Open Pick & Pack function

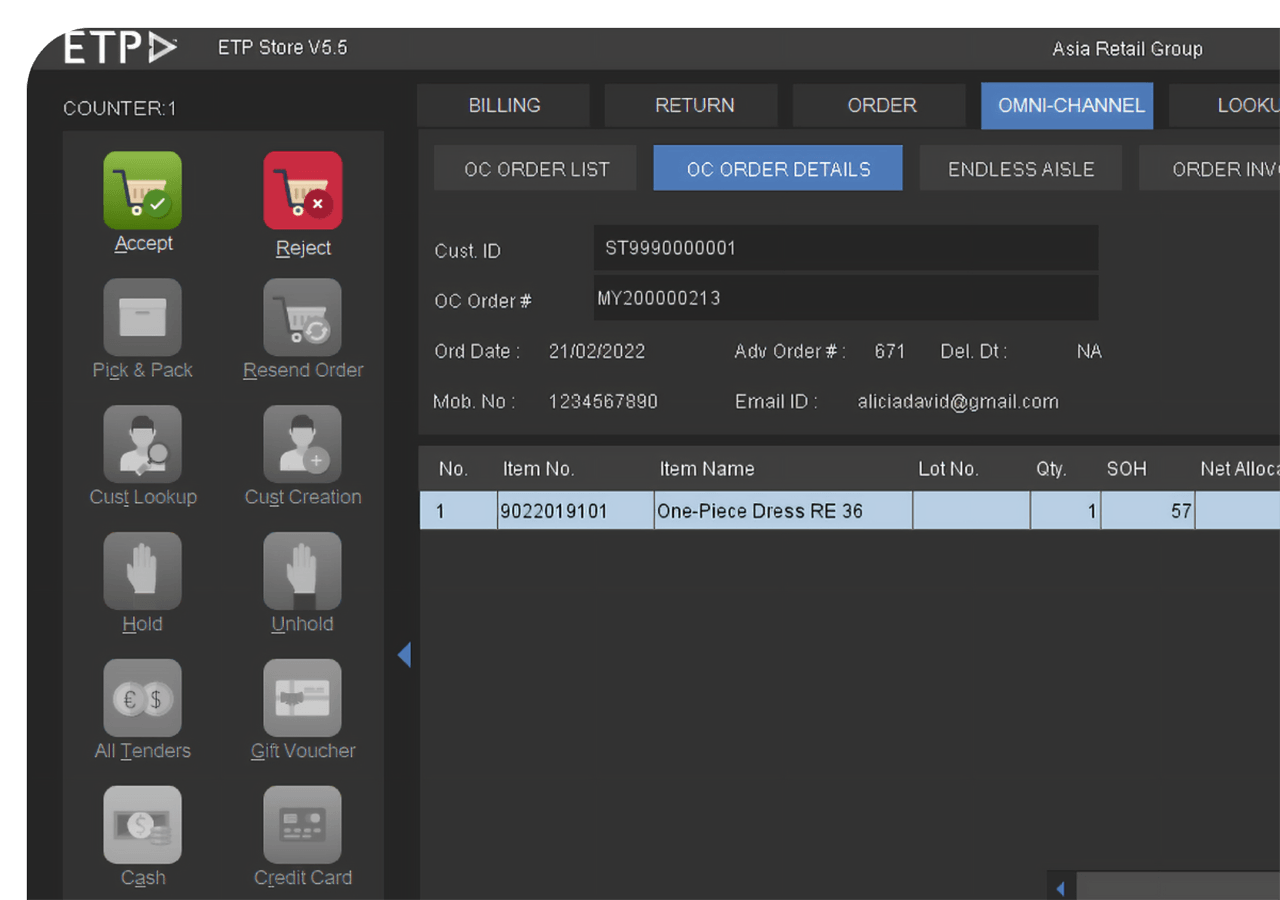(142, 317)
